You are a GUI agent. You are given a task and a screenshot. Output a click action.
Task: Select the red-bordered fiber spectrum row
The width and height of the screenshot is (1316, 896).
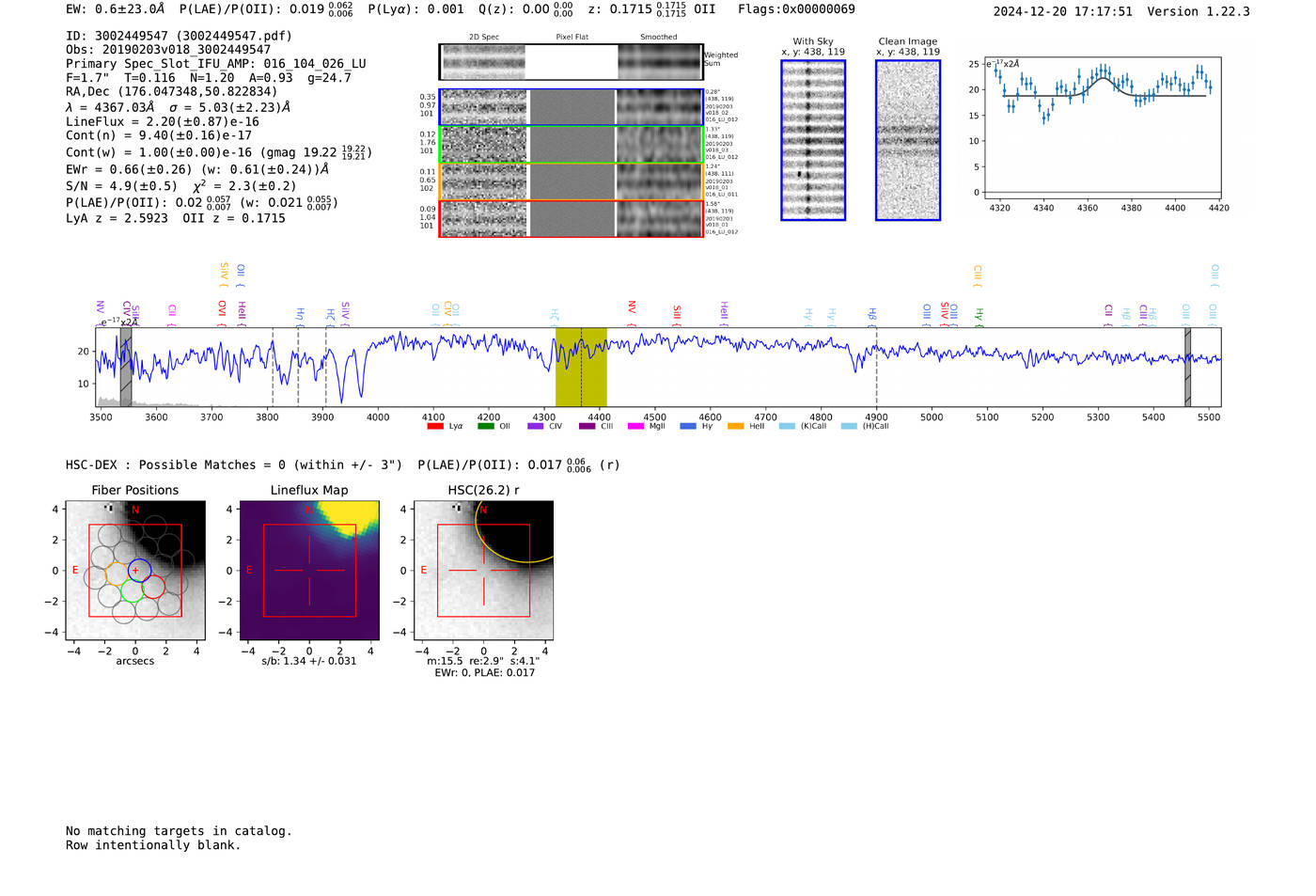(x=571, y=218)
